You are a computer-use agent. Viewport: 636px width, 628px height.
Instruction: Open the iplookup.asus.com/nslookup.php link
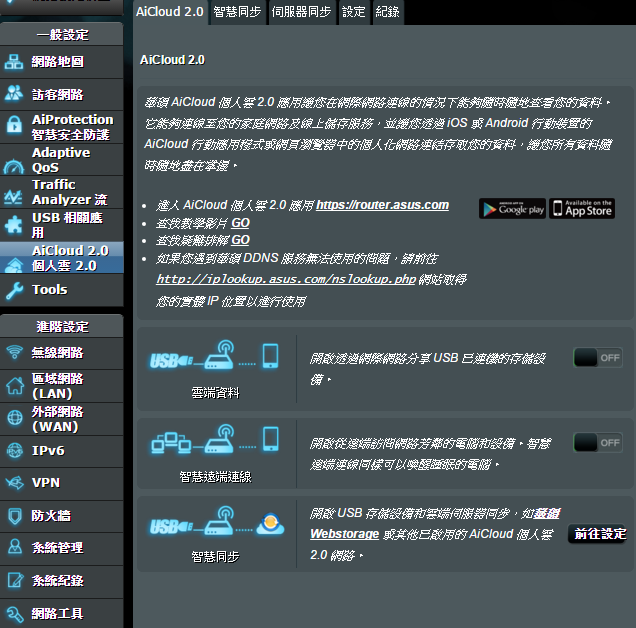tap(286, 279)
